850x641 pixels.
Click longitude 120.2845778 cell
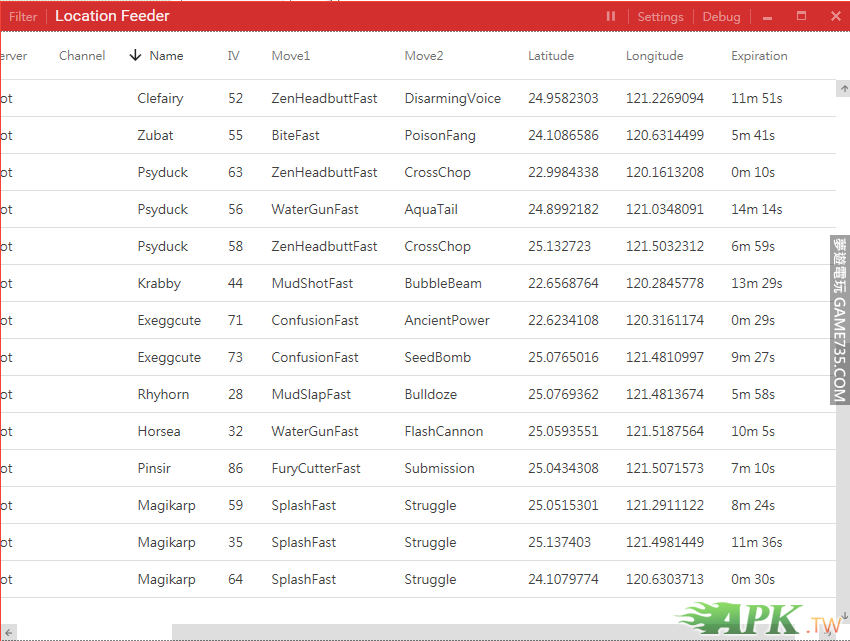665,283
